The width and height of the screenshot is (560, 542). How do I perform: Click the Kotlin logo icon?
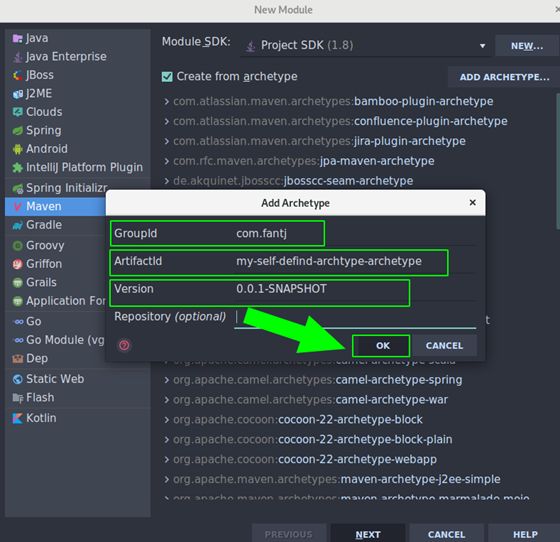17,418
